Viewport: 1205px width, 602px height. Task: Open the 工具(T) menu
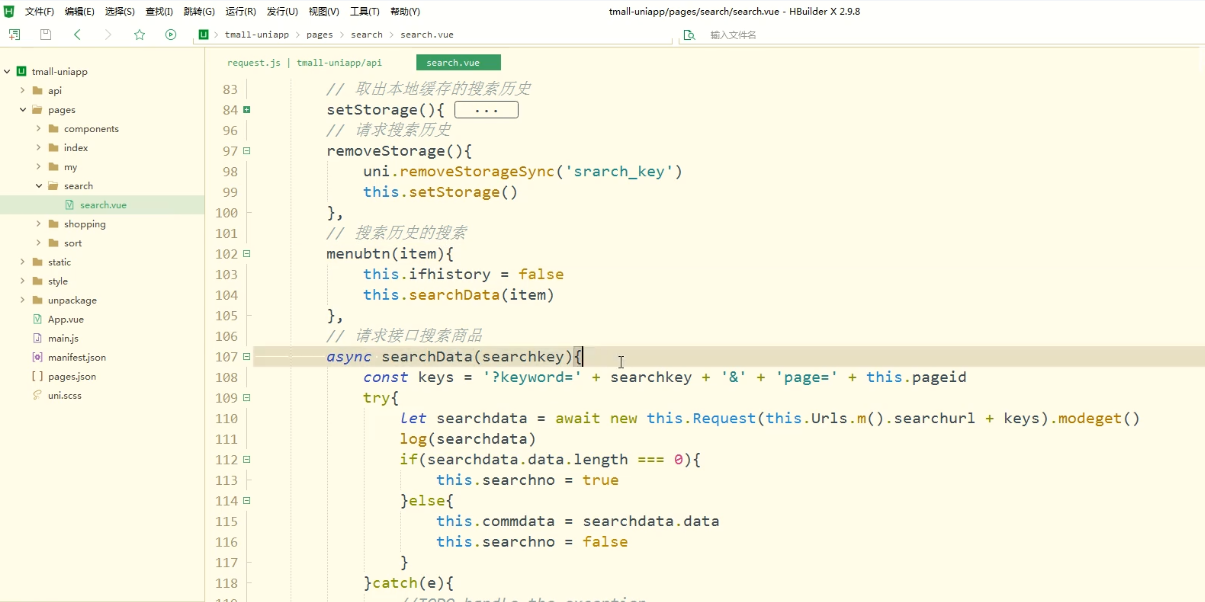click(x=364, y=11)
